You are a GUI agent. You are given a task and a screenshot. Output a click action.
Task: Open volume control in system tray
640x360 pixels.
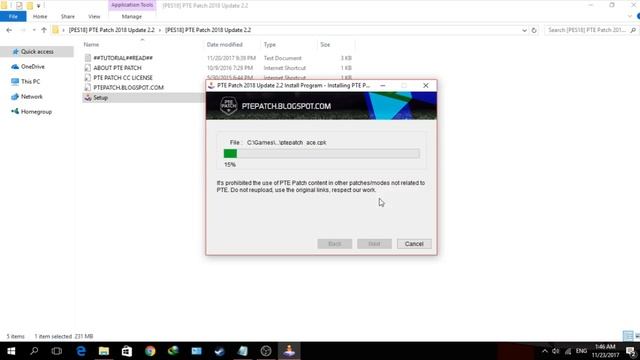point(556,351)
